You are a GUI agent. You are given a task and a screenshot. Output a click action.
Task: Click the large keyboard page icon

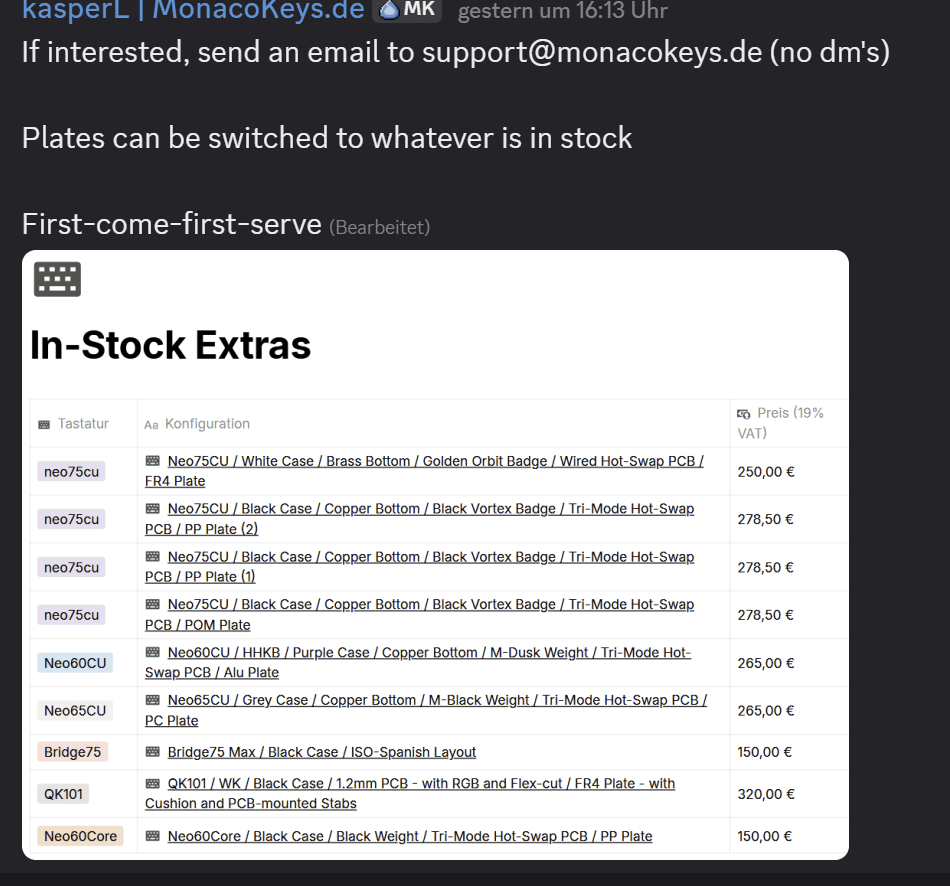(x=57, y=279)
